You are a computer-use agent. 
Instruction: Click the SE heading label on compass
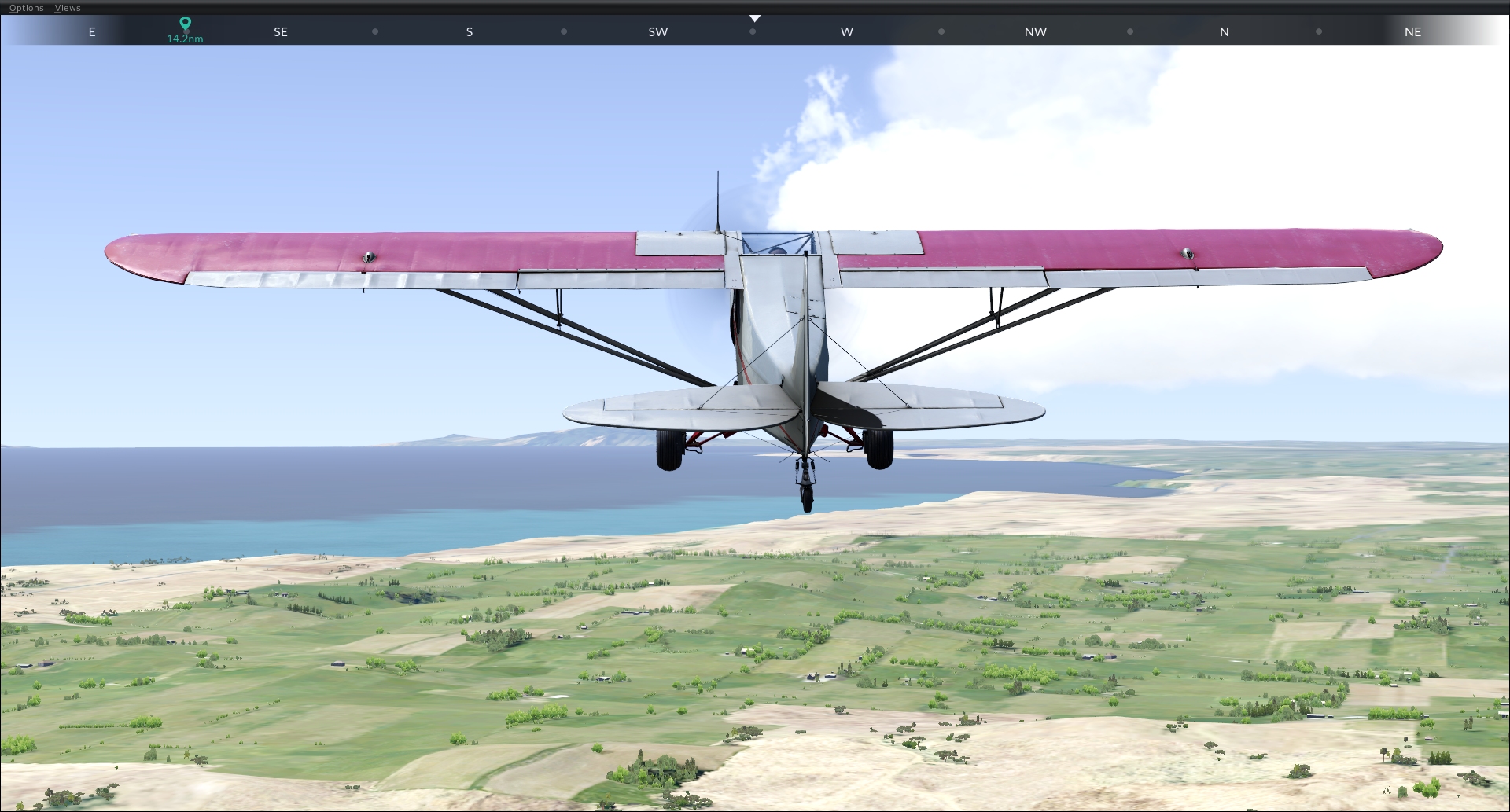coord(281,32)
